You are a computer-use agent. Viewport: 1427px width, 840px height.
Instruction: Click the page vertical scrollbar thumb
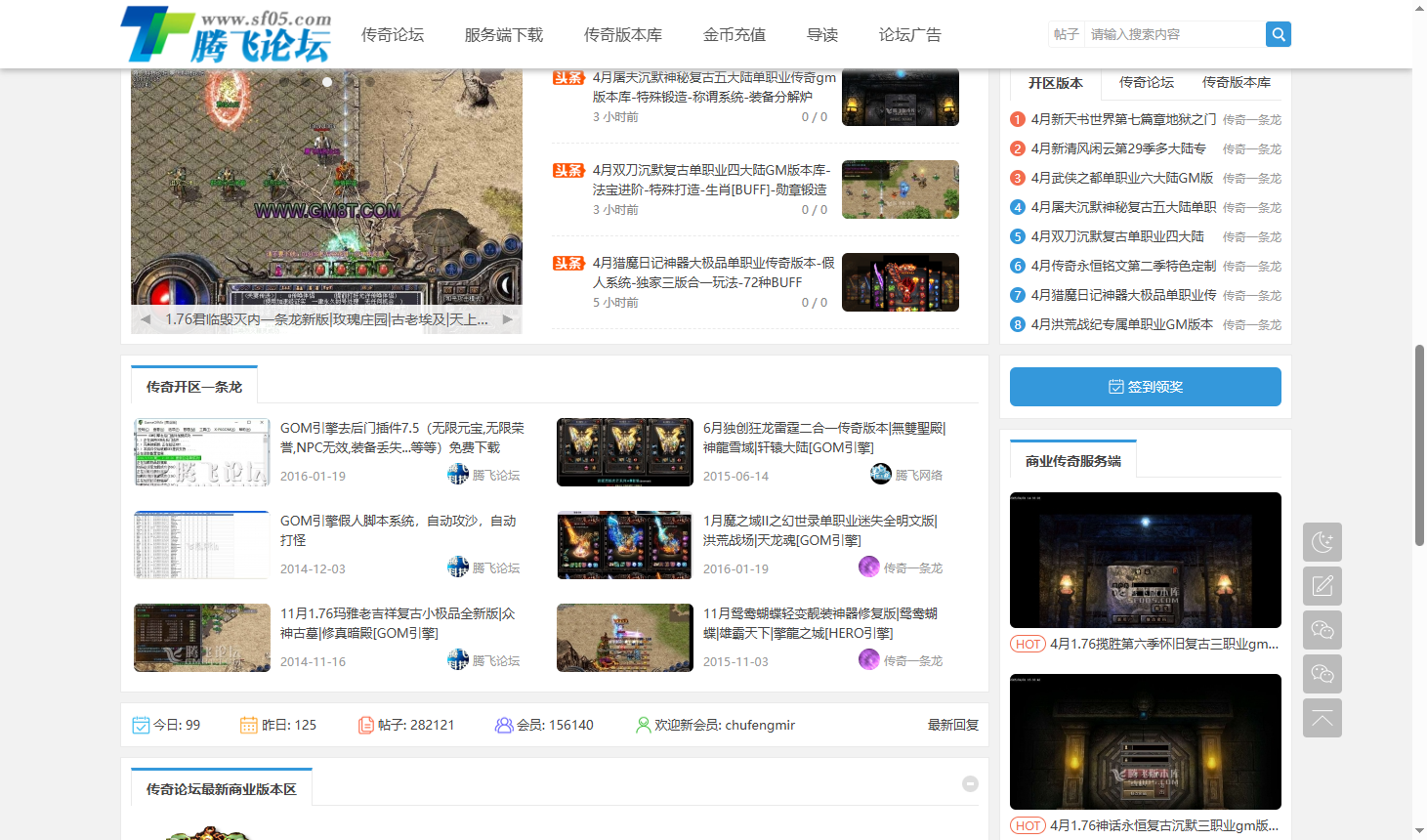pos(1419,444)
